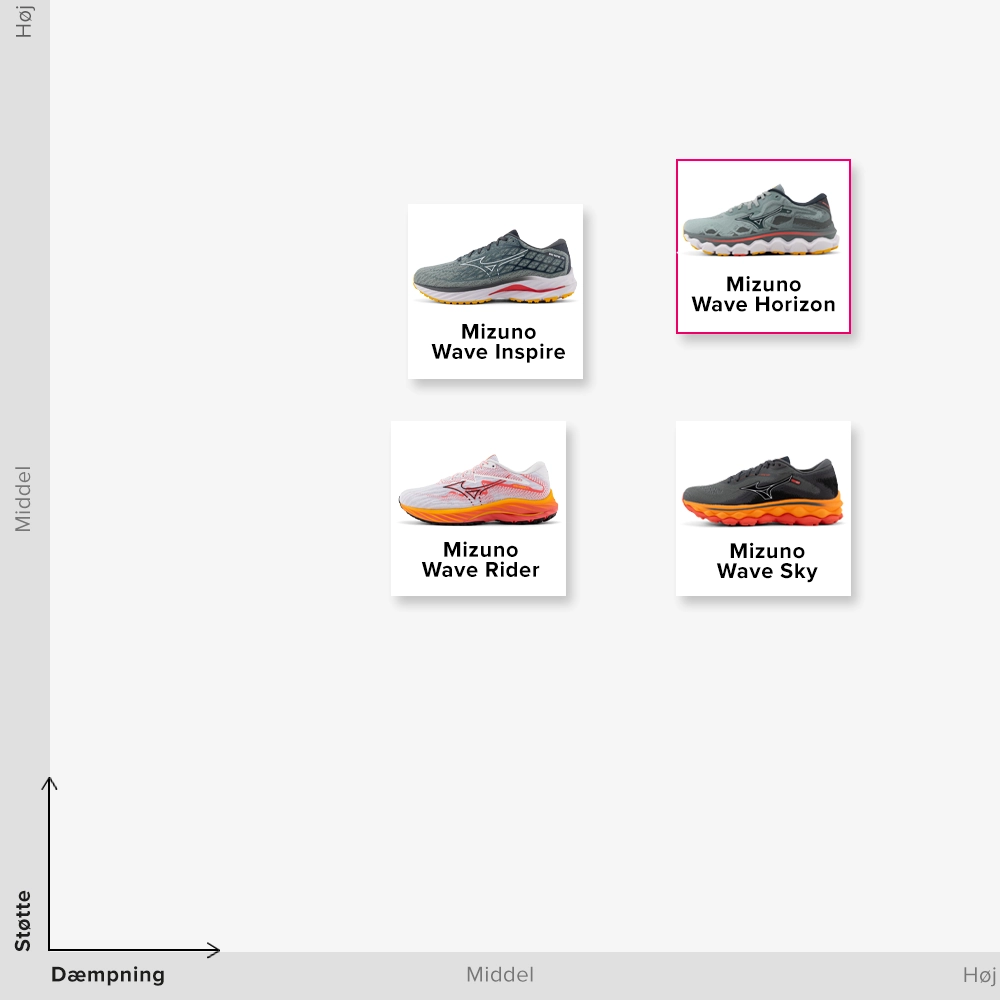This screenshot has width=1000, height=1000.
Task: Open the Mizuno Wave Rider shoe photo
Action: point(478,489)
